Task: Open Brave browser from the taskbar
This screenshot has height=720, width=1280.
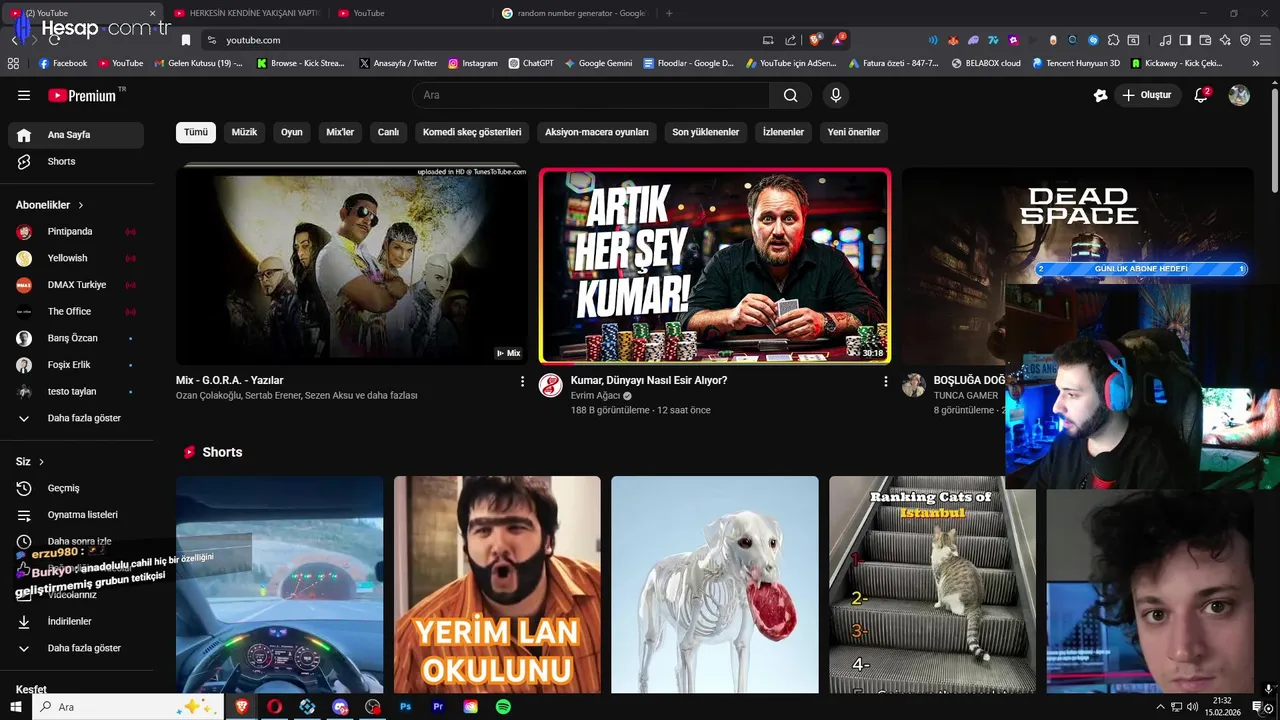Action: tap(241, 707)
